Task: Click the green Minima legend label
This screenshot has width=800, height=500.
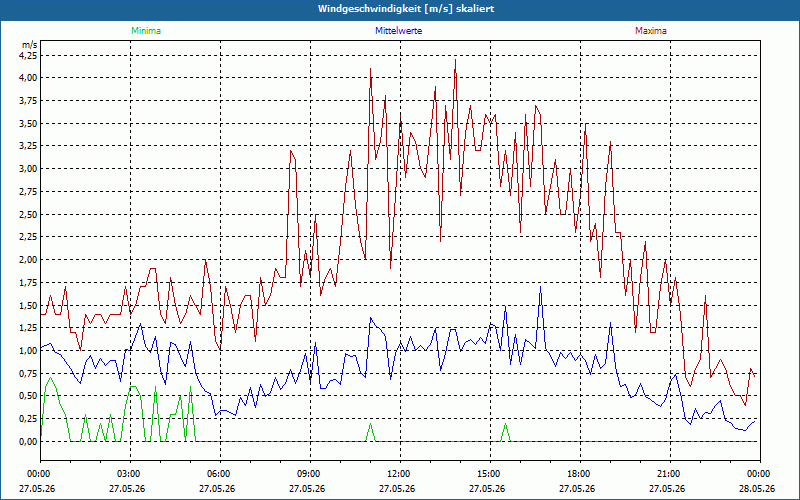Action: click(x=146, y=31)
